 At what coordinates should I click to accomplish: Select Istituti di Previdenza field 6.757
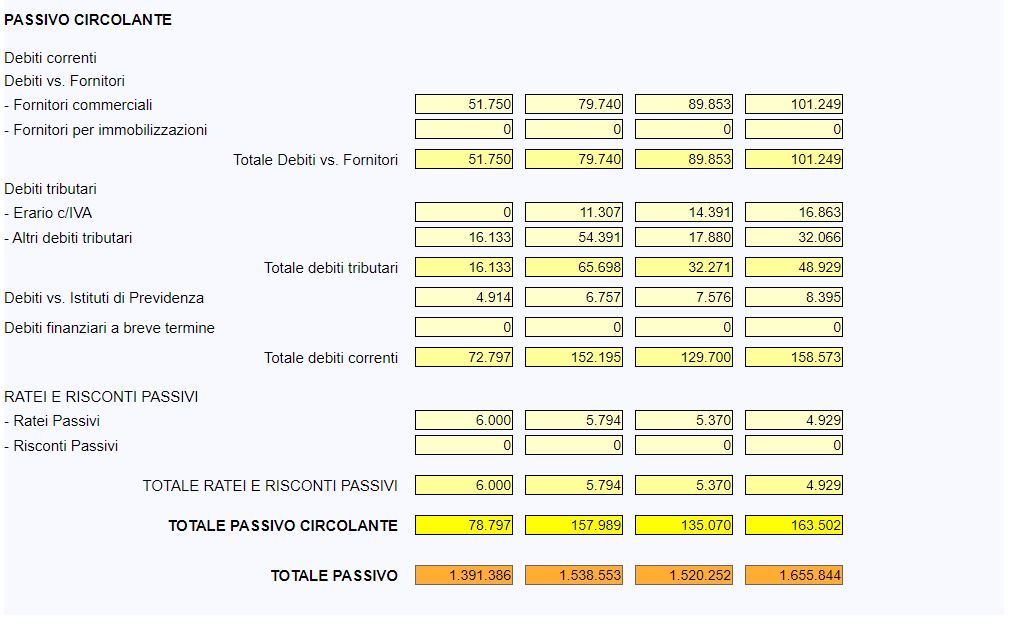click(574, 297)
